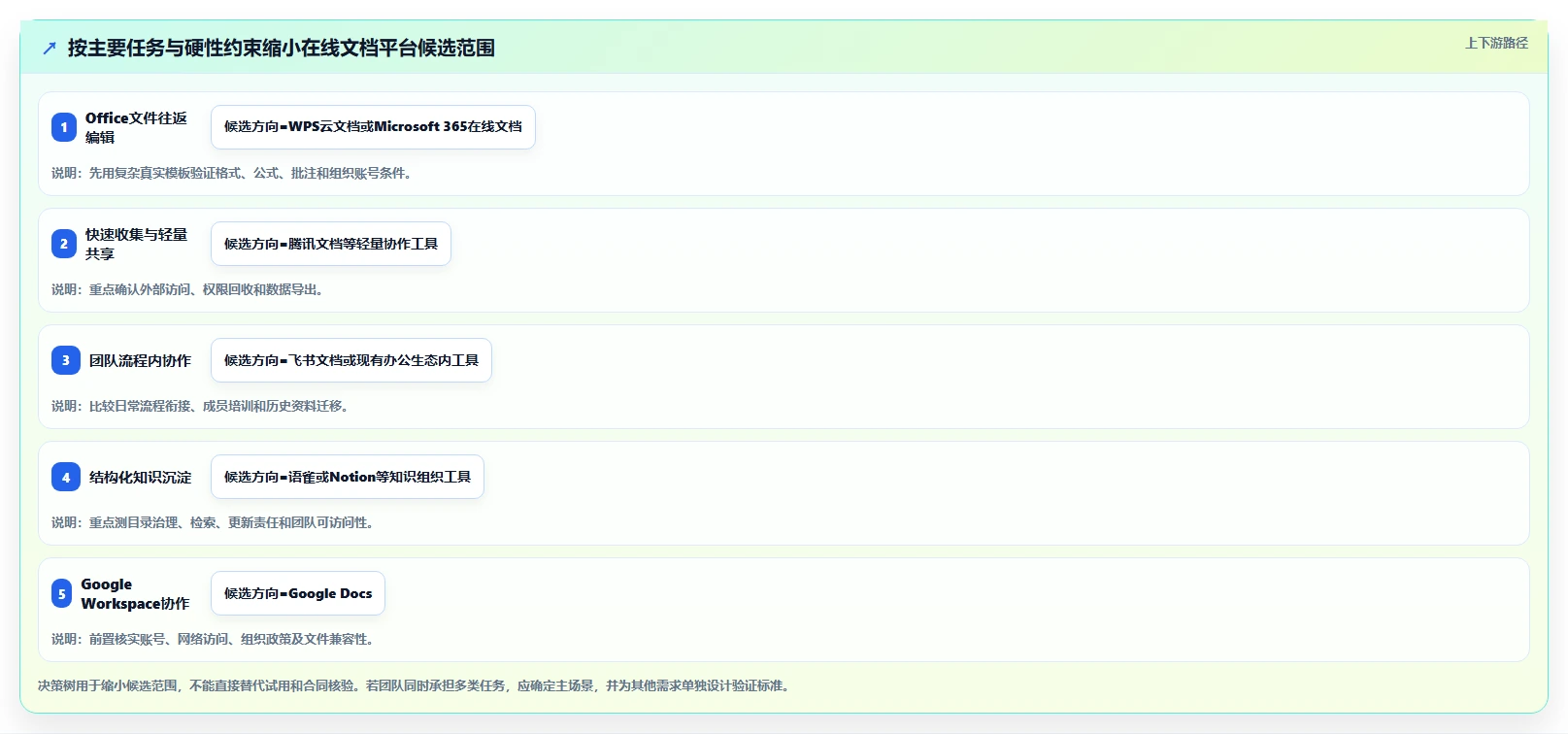Click the number 5 step badge
The image size is (1568, 734).
tap(62, 593)
